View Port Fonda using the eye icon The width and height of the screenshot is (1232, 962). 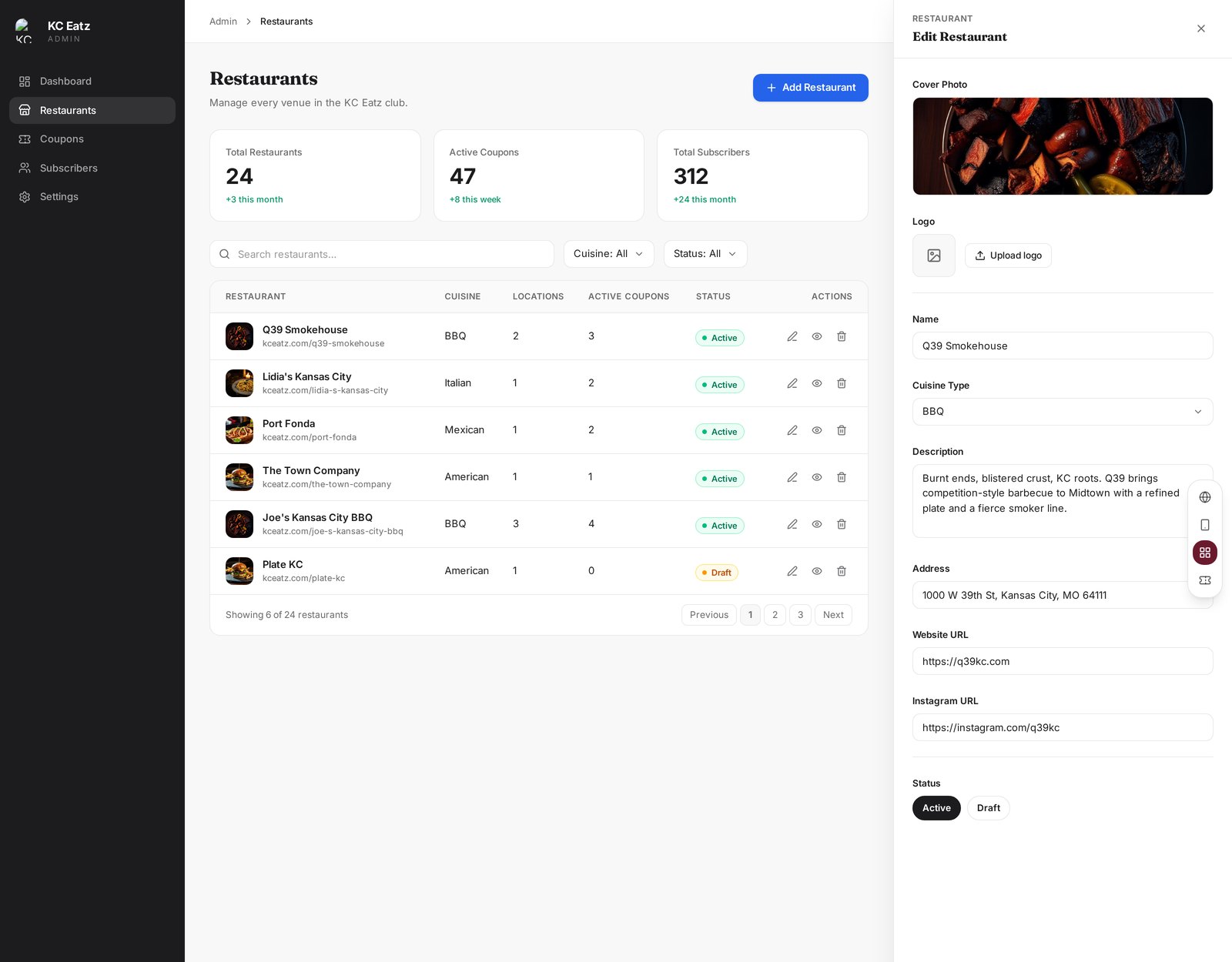click(817, 430)
